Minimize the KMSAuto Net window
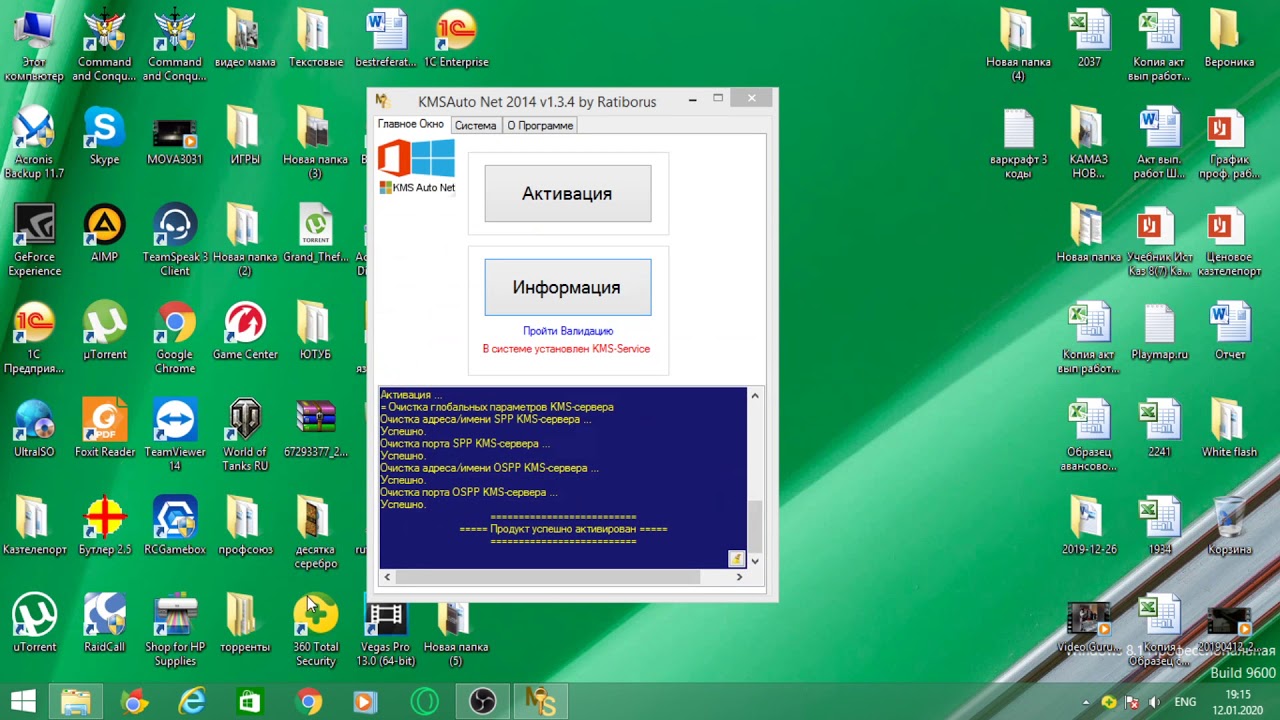The height and width of the screenshot is (720, 1280). point(692,99)
